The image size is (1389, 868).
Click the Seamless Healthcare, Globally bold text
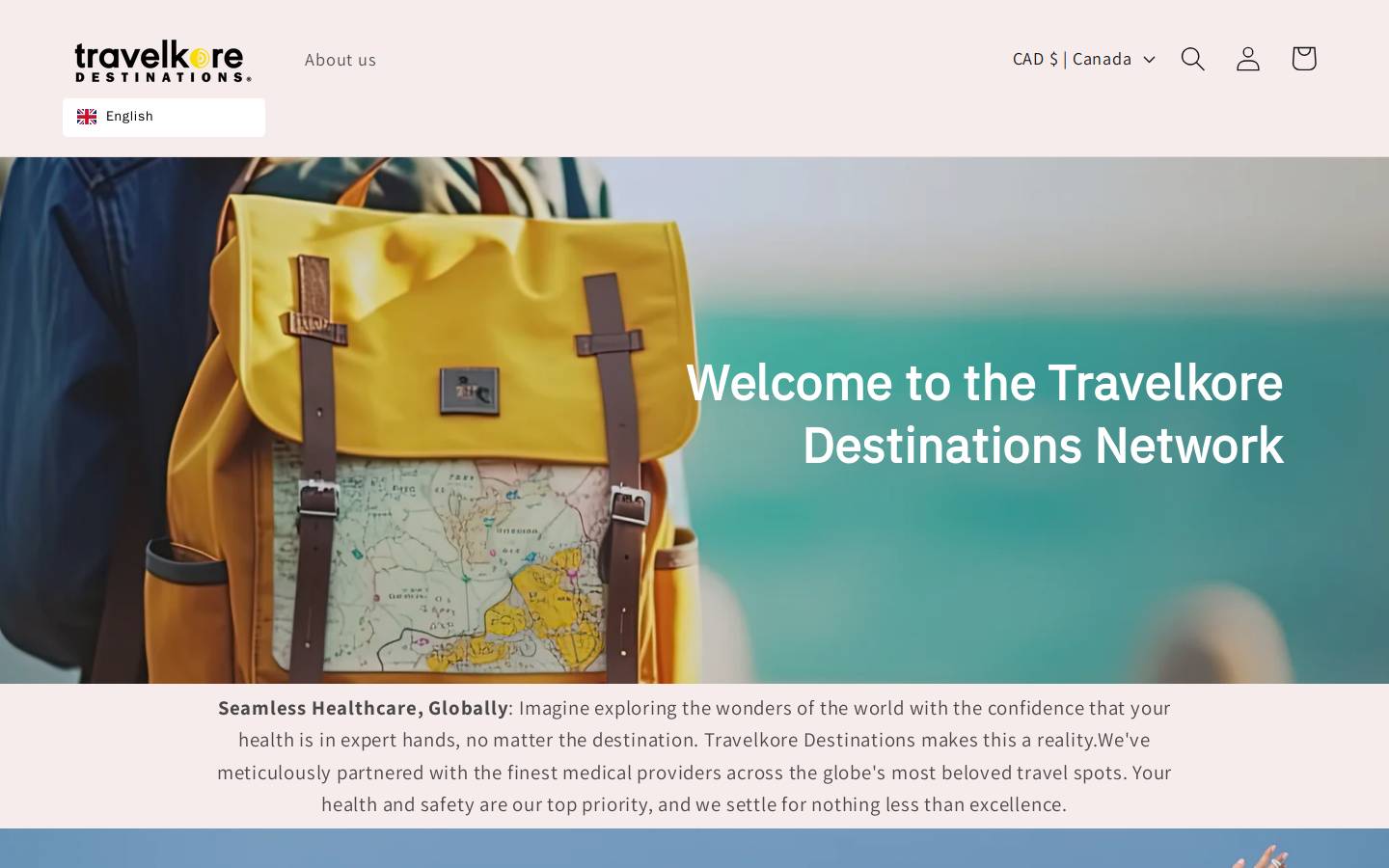[x=363, y=708]
